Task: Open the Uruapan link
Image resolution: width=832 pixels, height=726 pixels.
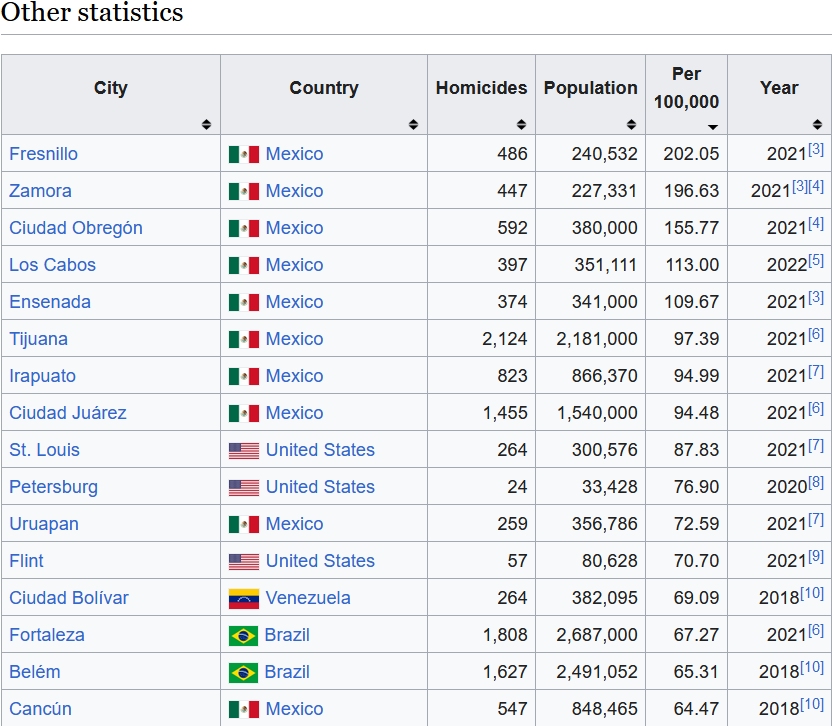Action: (44, 524)
